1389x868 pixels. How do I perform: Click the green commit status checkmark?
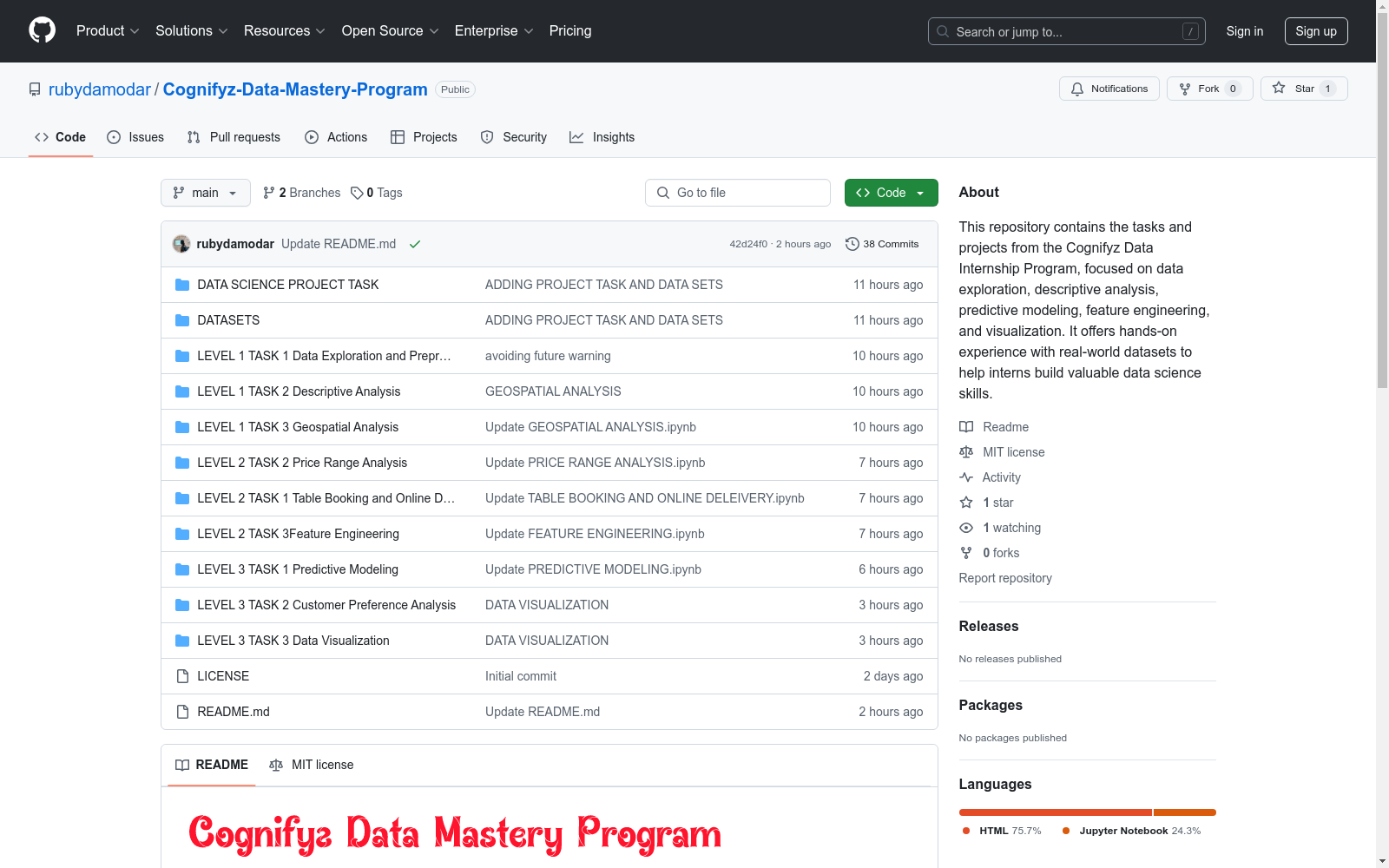pyautogui.click(x=415, y=244)
